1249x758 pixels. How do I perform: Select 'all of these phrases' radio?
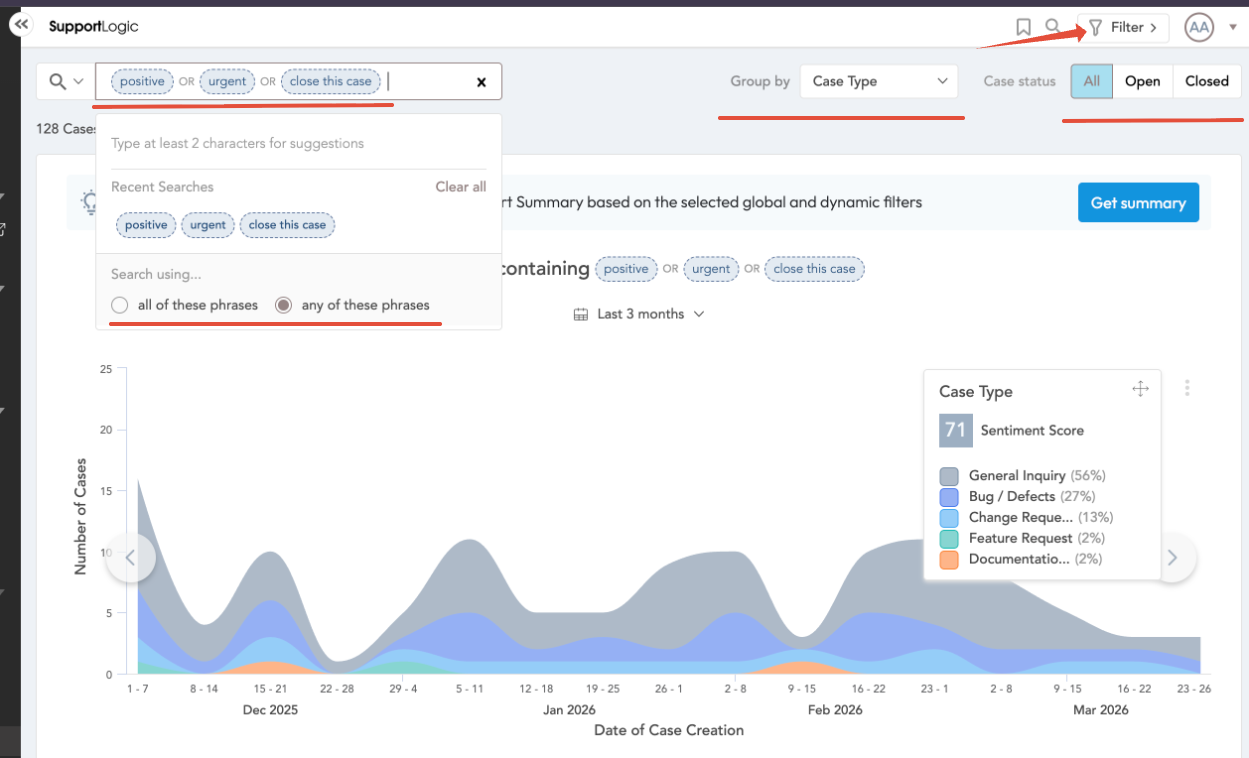(120, 305)
